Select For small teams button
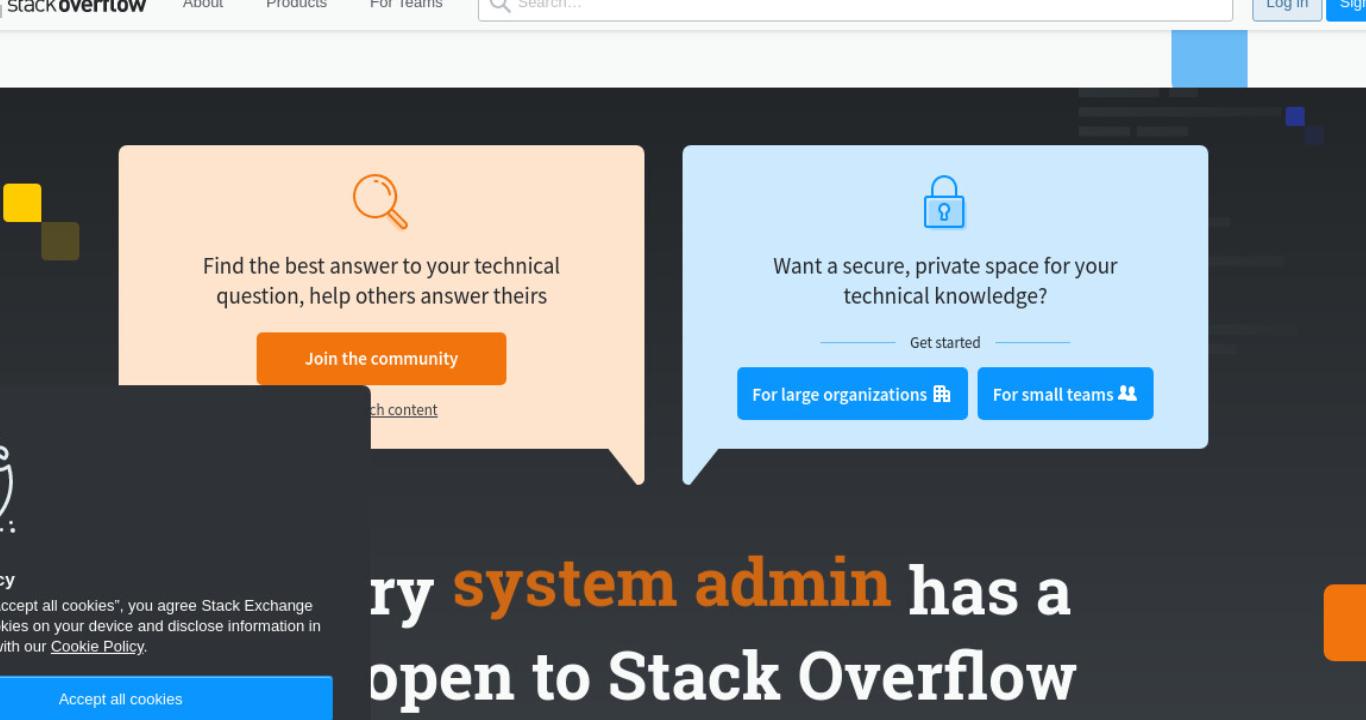The image size is (1366, 720). 1065,394
